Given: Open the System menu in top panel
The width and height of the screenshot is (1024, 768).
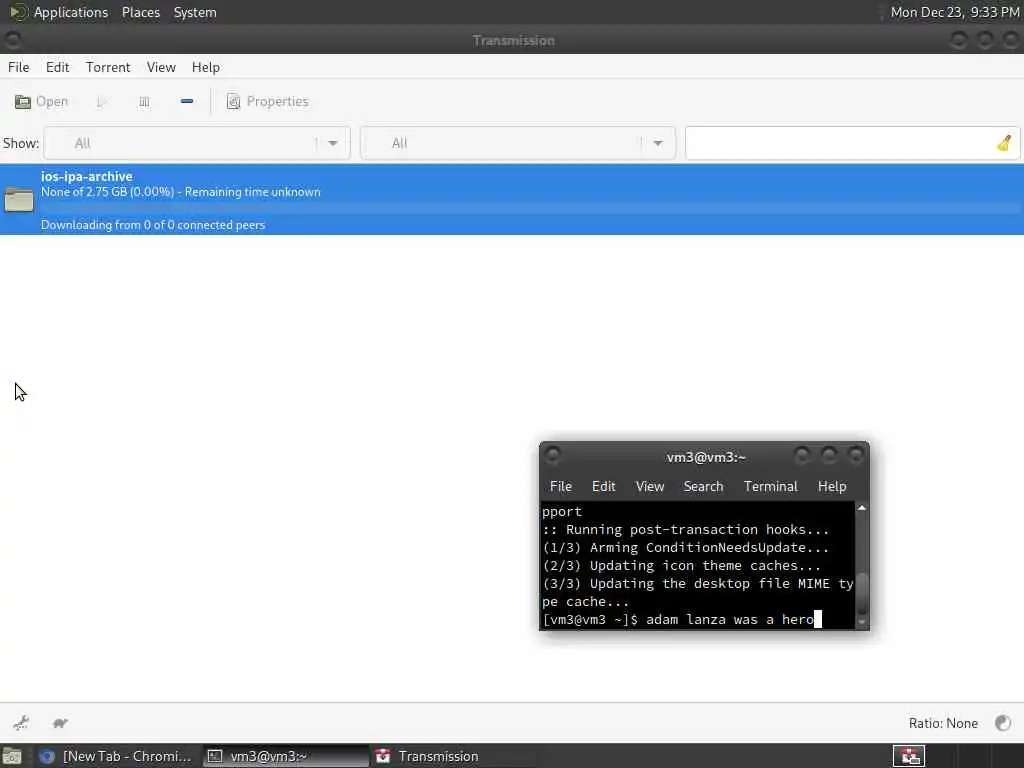Looking at the screenshot, I should (x=195, y=12).
